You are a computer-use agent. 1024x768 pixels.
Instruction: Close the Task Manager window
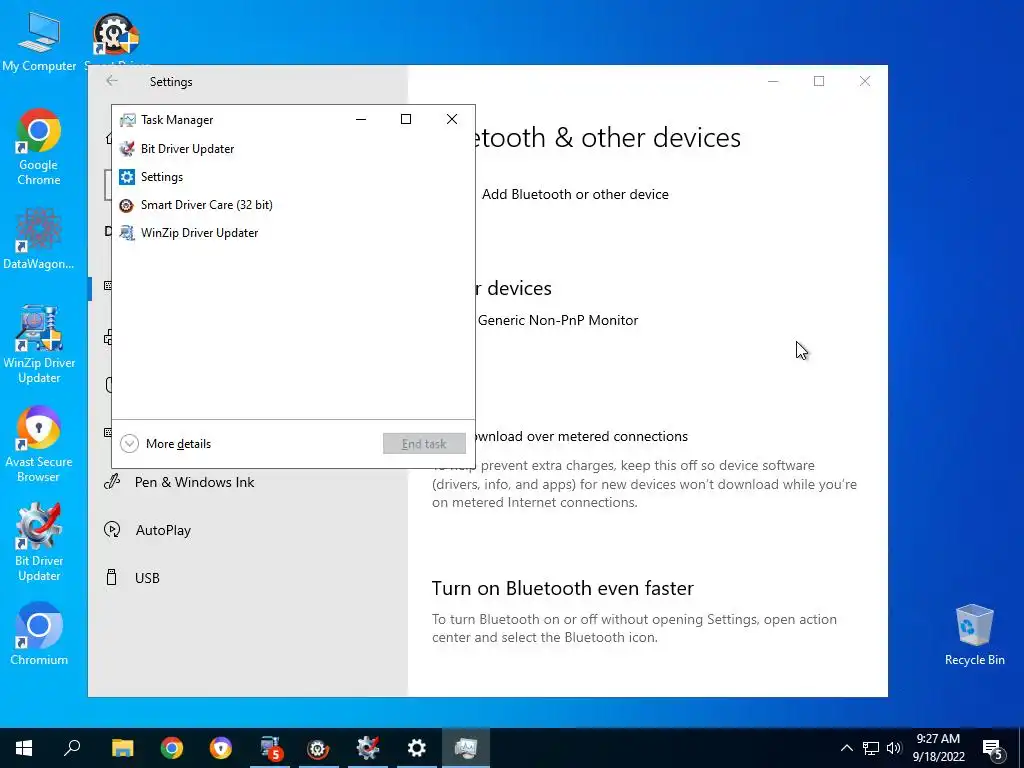pyautogui.click(x=452, y=120)
